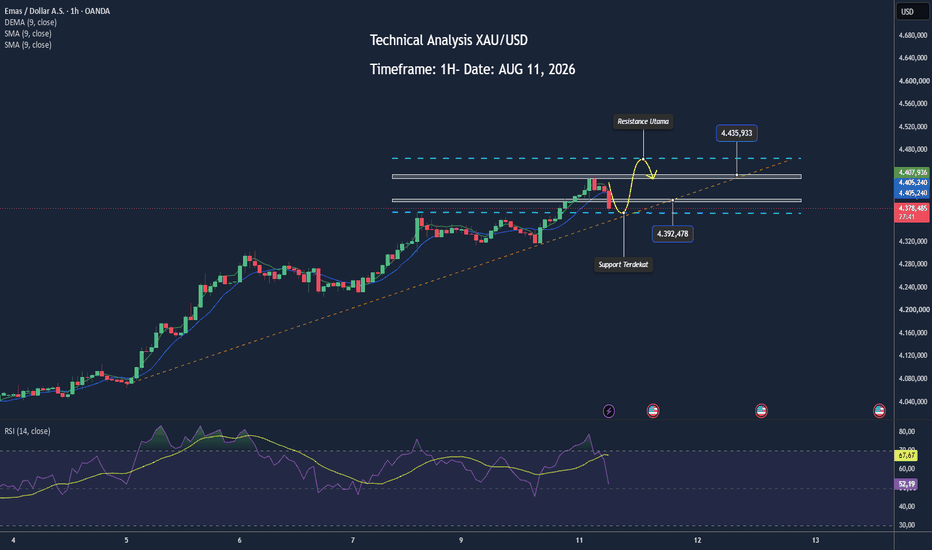
Task: Open the US flag event near date 12
Action: click(761, 411)
